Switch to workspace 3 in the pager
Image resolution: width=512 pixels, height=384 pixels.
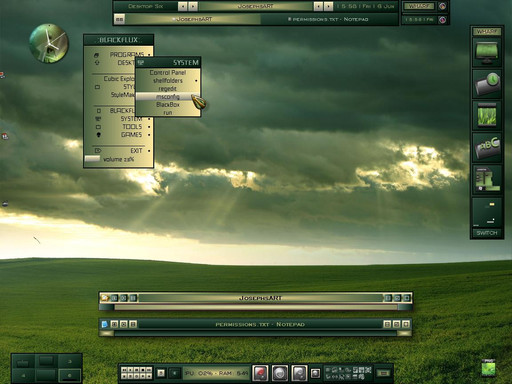(x=70, y=362)
